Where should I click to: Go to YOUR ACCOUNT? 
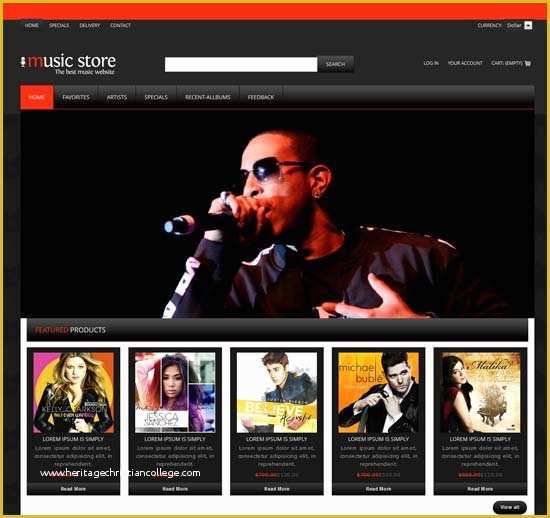tap(465, 63)
